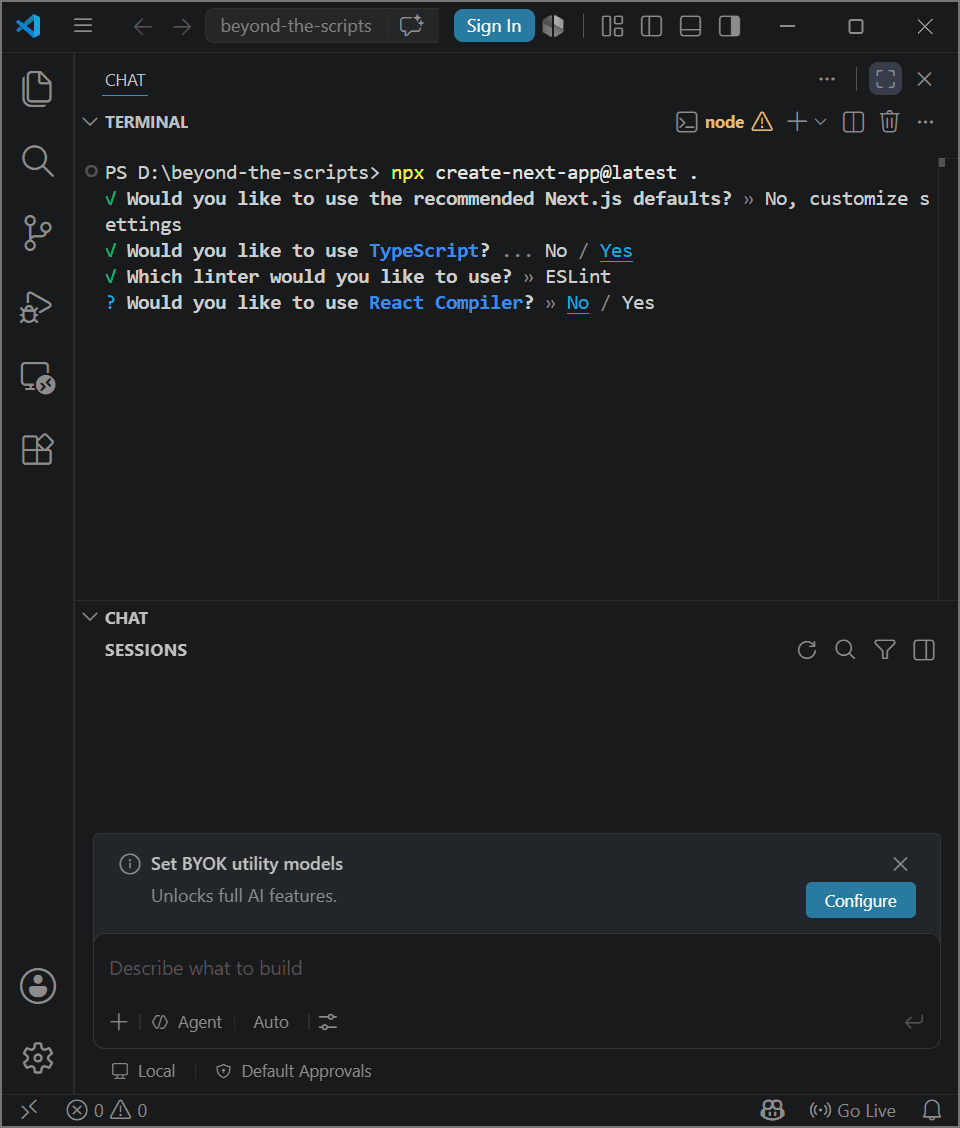
Task: Open the Extensions view icon
Action: pos(37,450)
